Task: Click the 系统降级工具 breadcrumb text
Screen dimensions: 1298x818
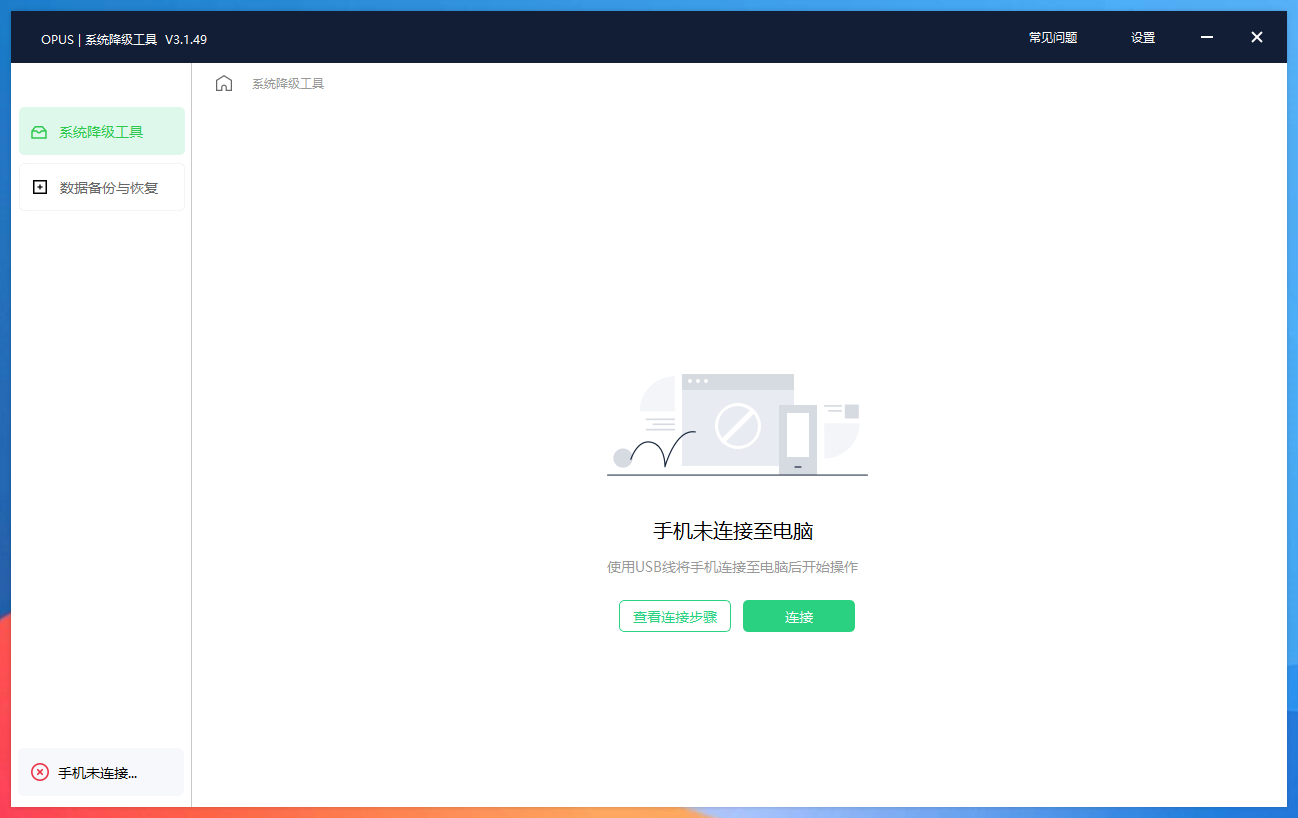Action: click(288, 84)
